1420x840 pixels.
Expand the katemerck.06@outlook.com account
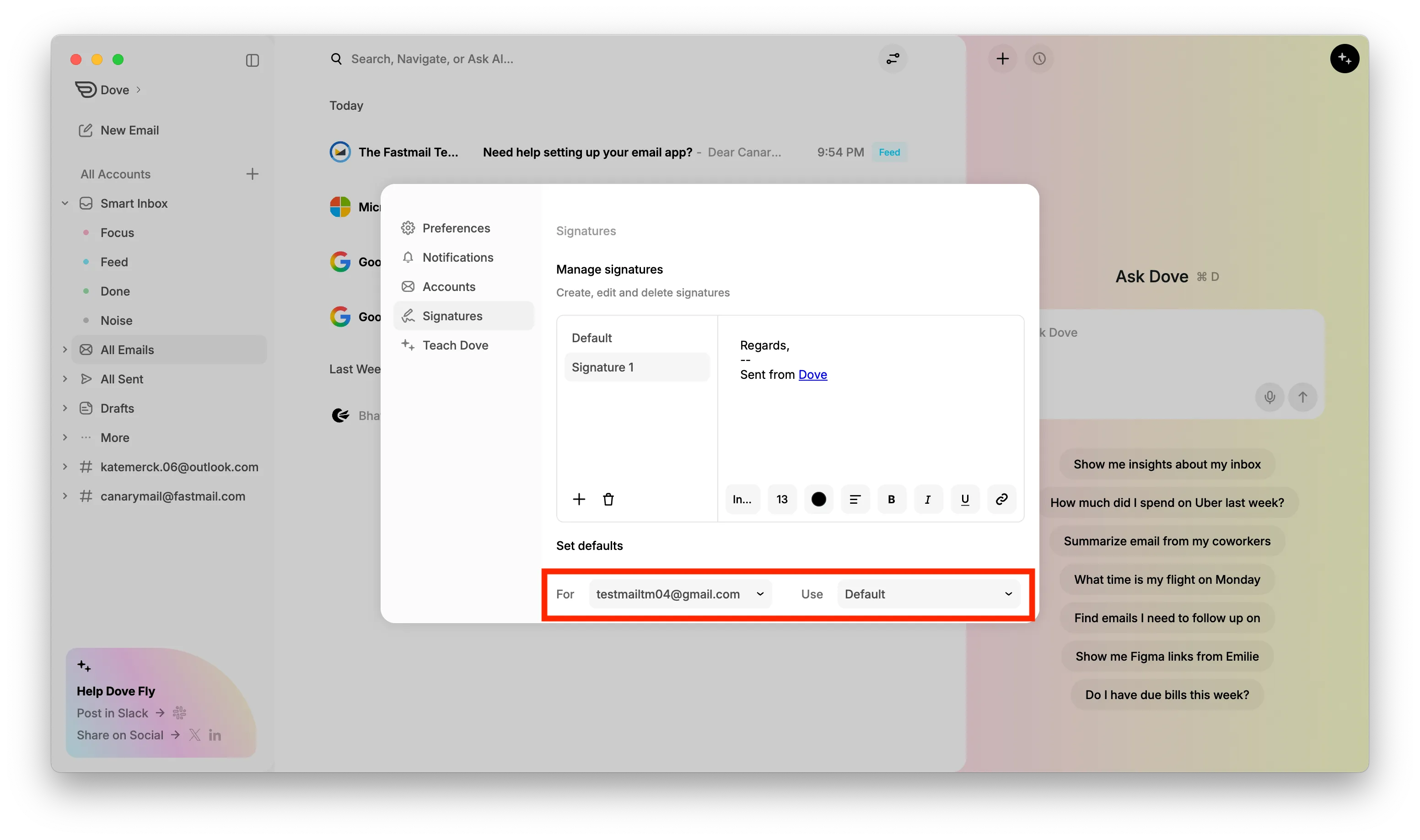coord(65,467)
